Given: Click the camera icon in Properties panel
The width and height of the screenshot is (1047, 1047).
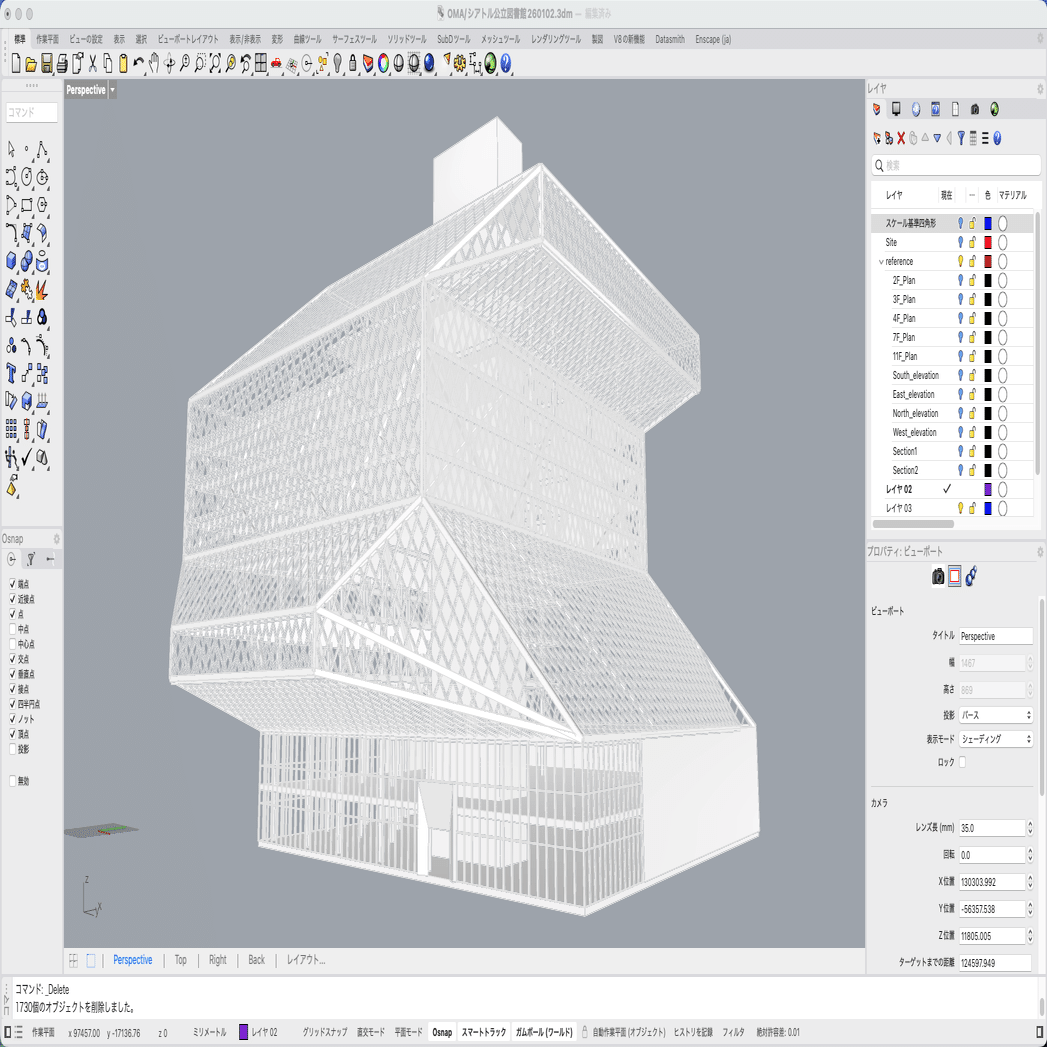Looking at the screenshot, I should 938,576.
